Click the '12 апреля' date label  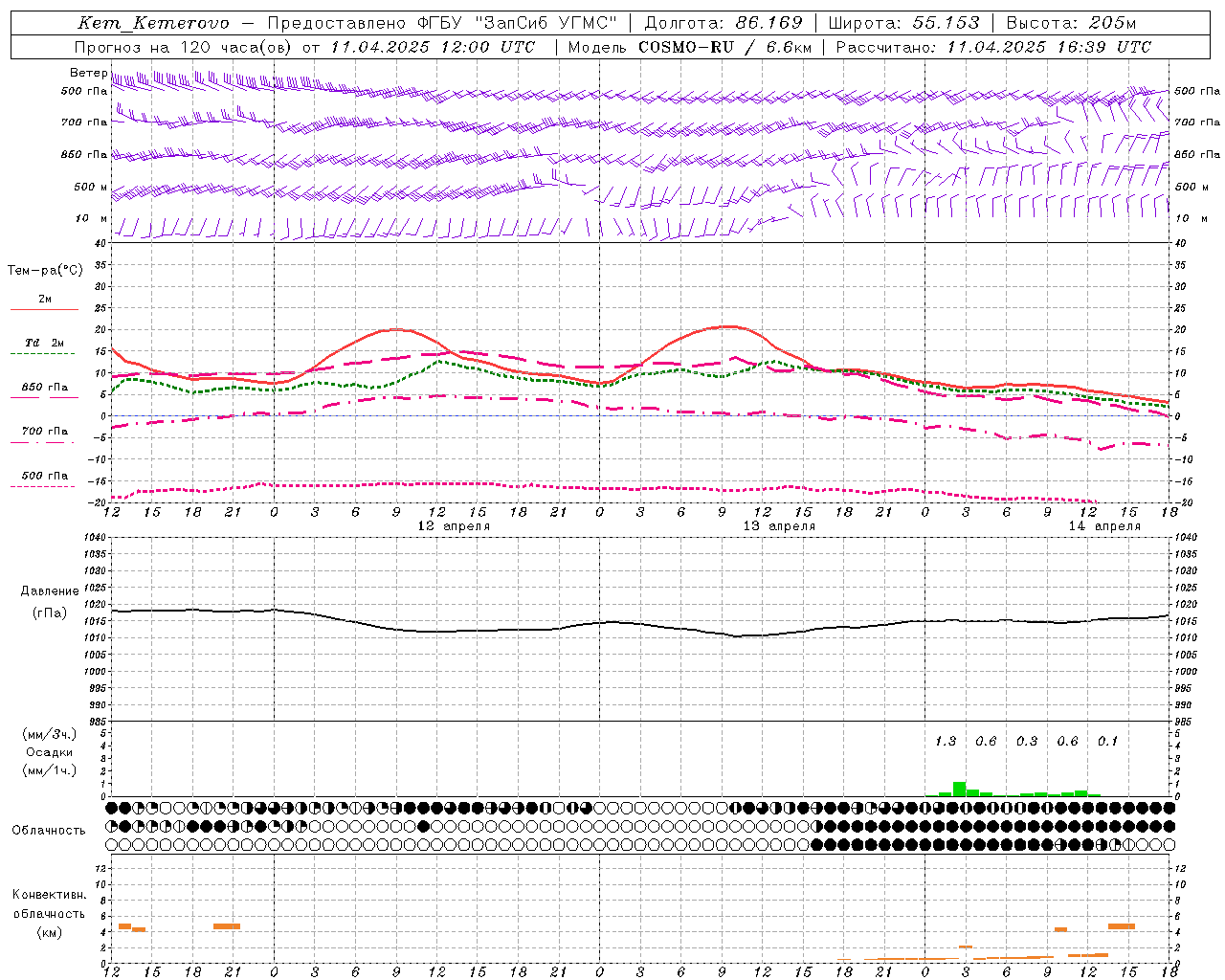click(x=454, y=526)
